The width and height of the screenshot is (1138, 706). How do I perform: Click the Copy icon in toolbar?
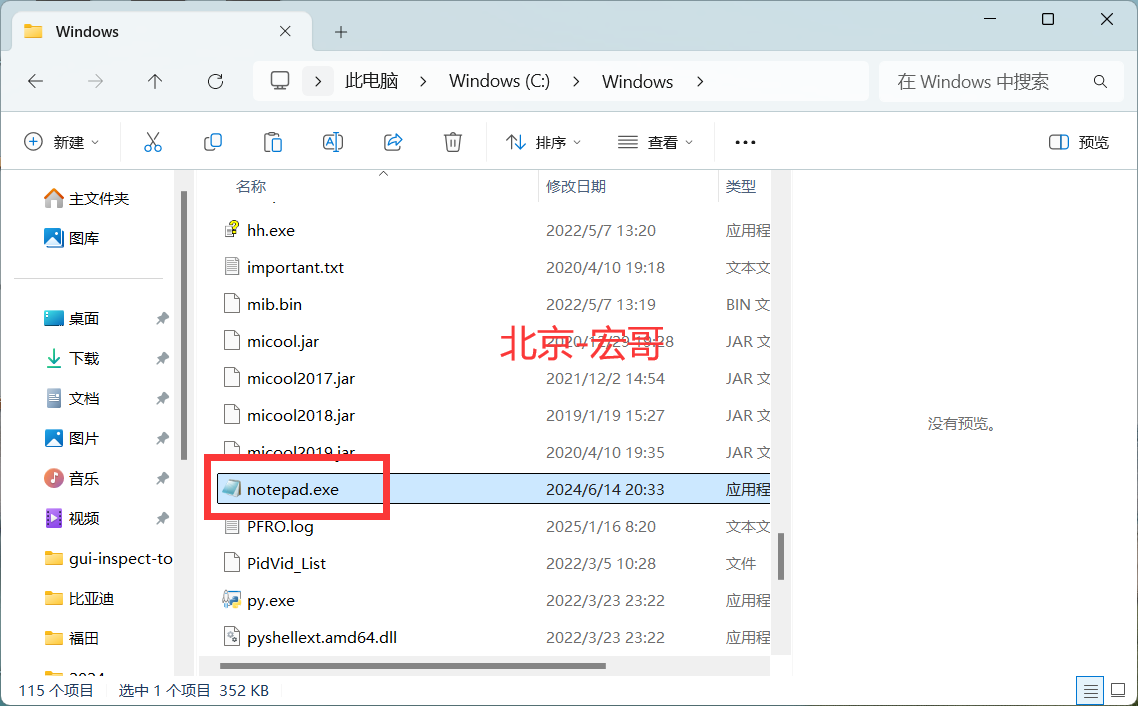[x=213, y=142]
